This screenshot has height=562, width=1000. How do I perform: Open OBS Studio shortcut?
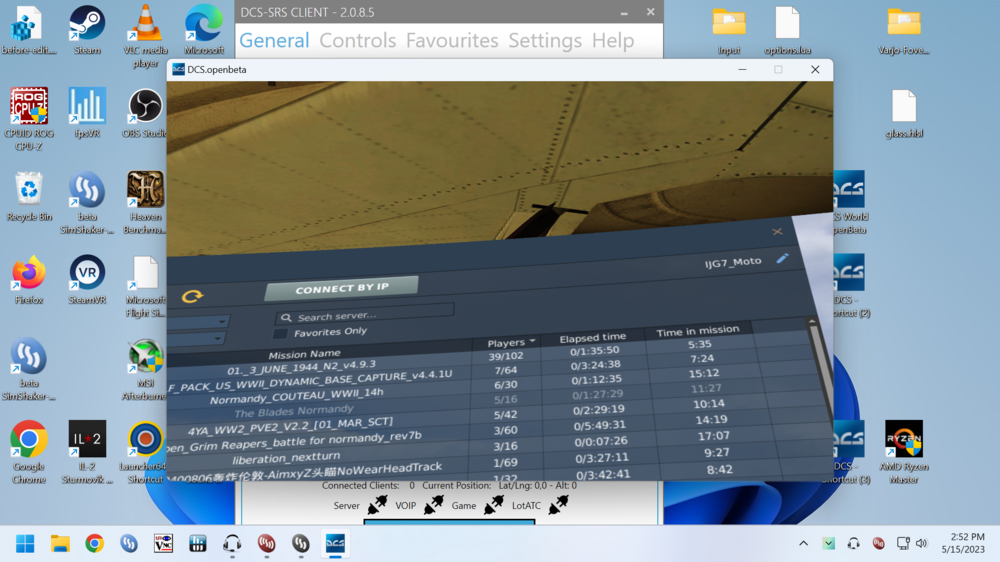(x=145, y=113)
